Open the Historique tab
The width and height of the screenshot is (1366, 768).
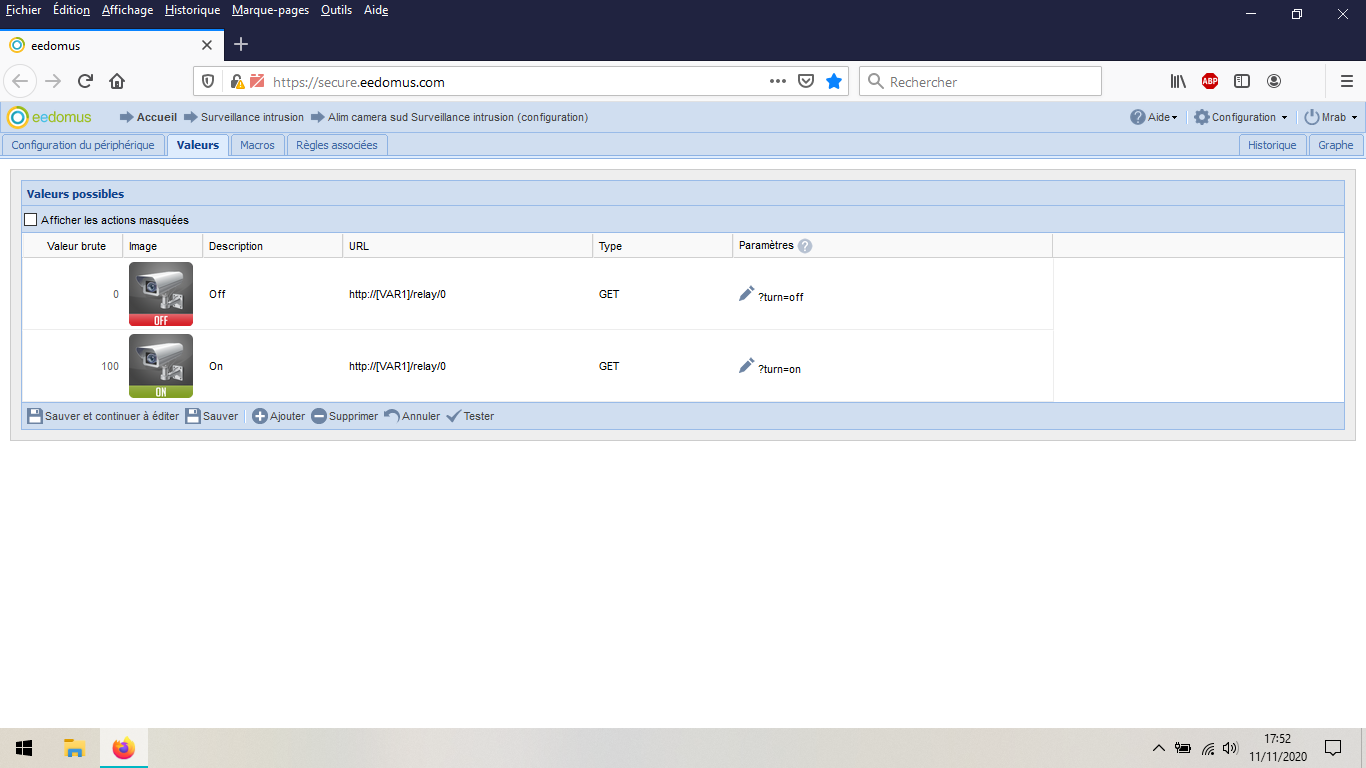1272,145
